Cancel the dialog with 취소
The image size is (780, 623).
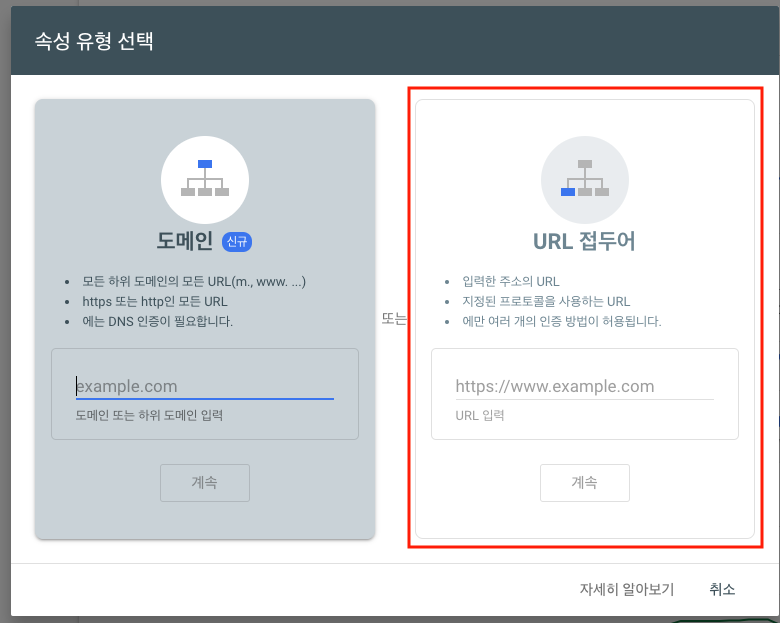pos(722,590)
